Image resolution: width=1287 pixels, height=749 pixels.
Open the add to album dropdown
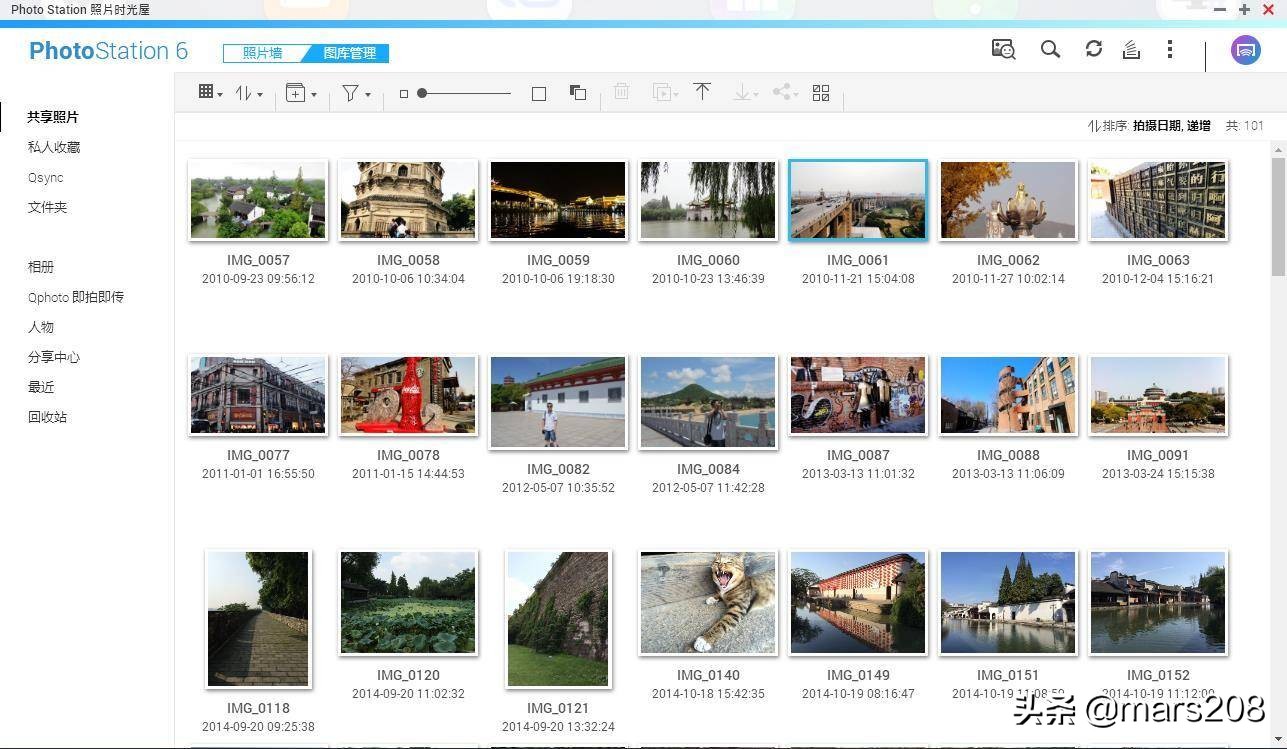click(301, 93)
